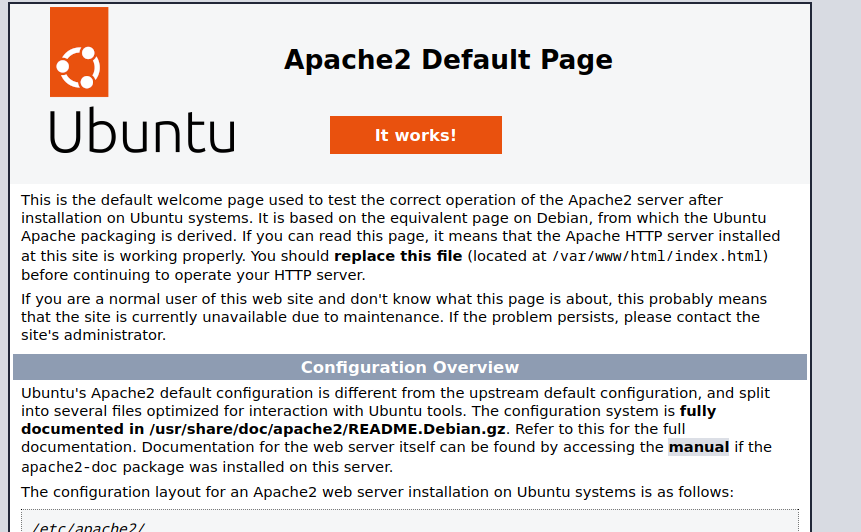
Task: Click the line "The configuration layout for an Apache2"
Action: coord(377,492)
